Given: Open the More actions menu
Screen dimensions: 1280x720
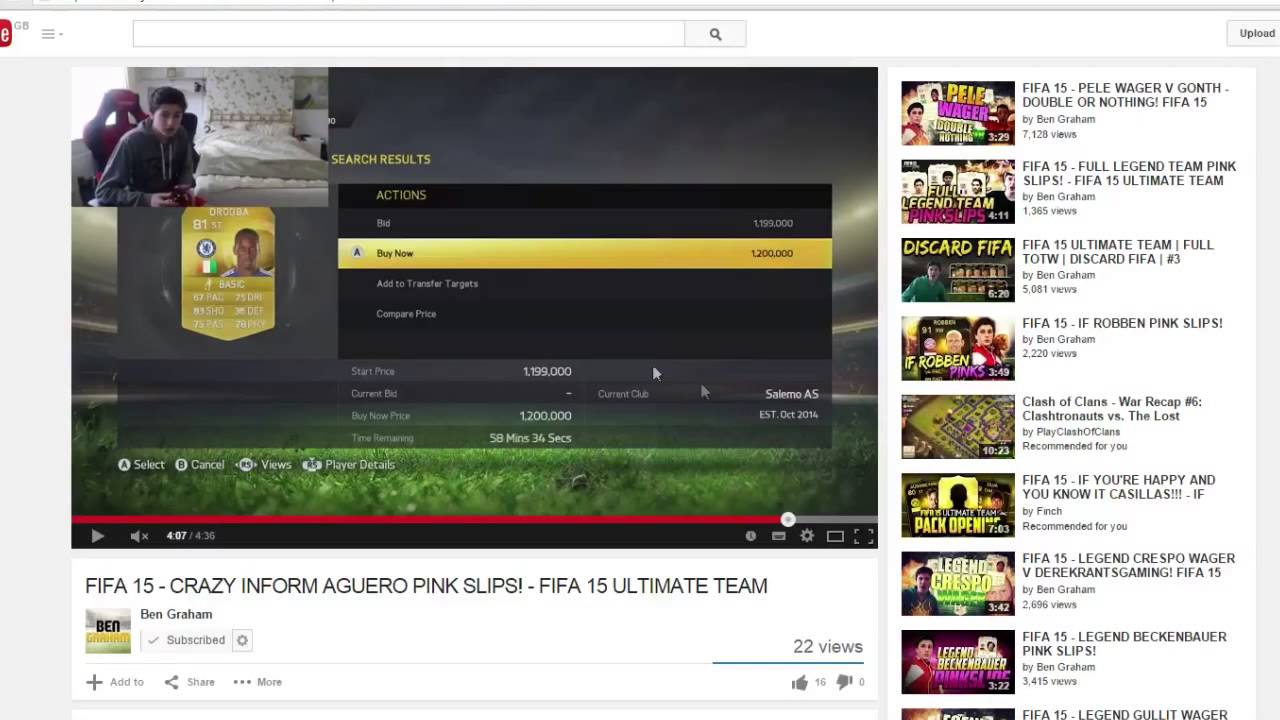Looking at the screenshot, I should pos(258,682).
